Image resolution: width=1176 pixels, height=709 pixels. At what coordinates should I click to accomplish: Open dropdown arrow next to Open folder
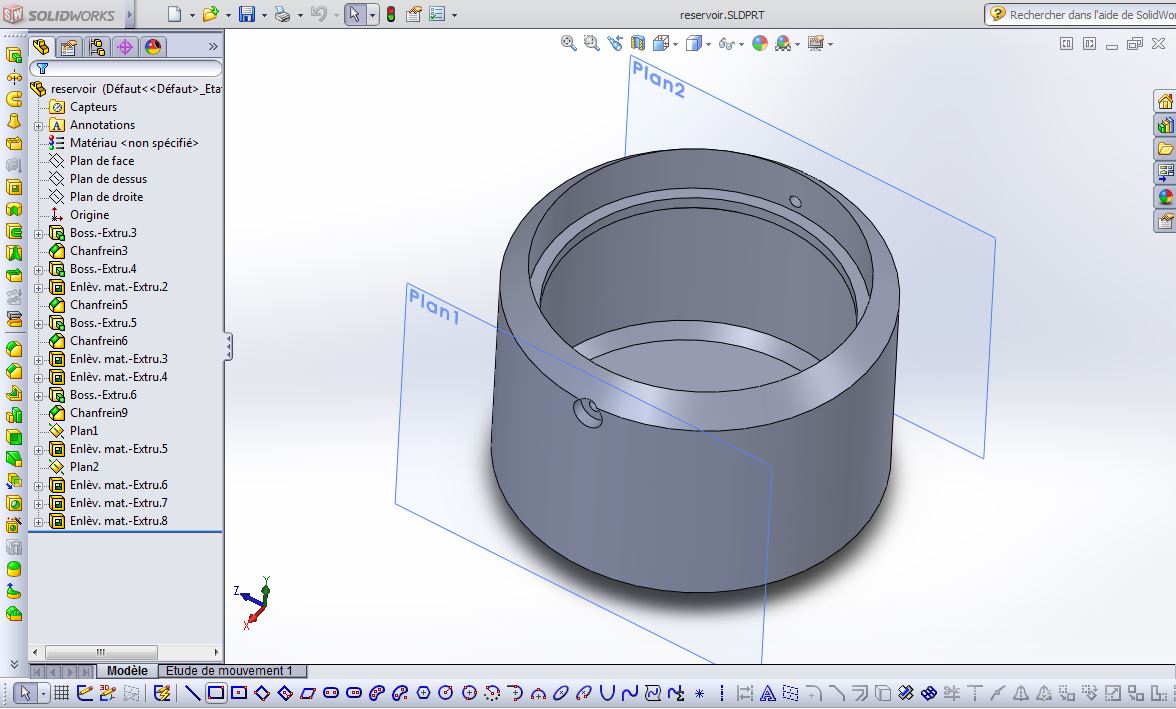[229, 15]
